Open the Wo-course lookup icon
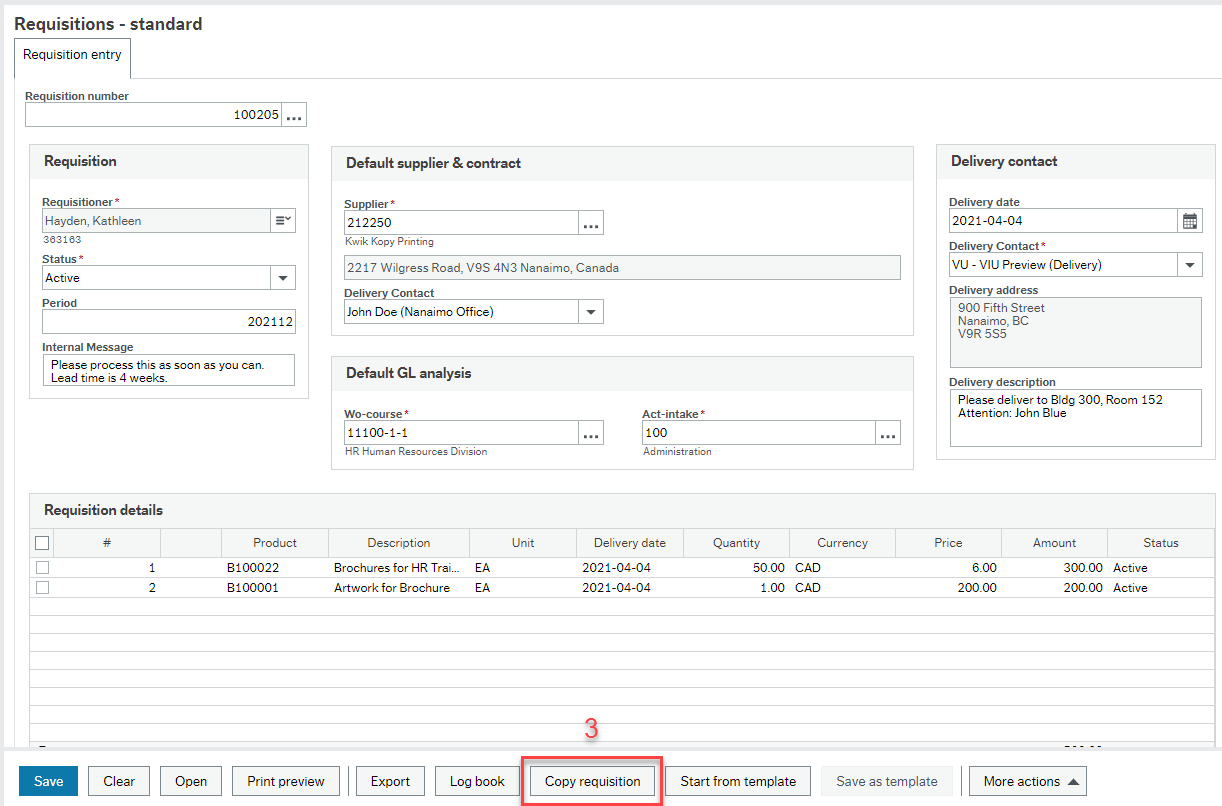 590,432
